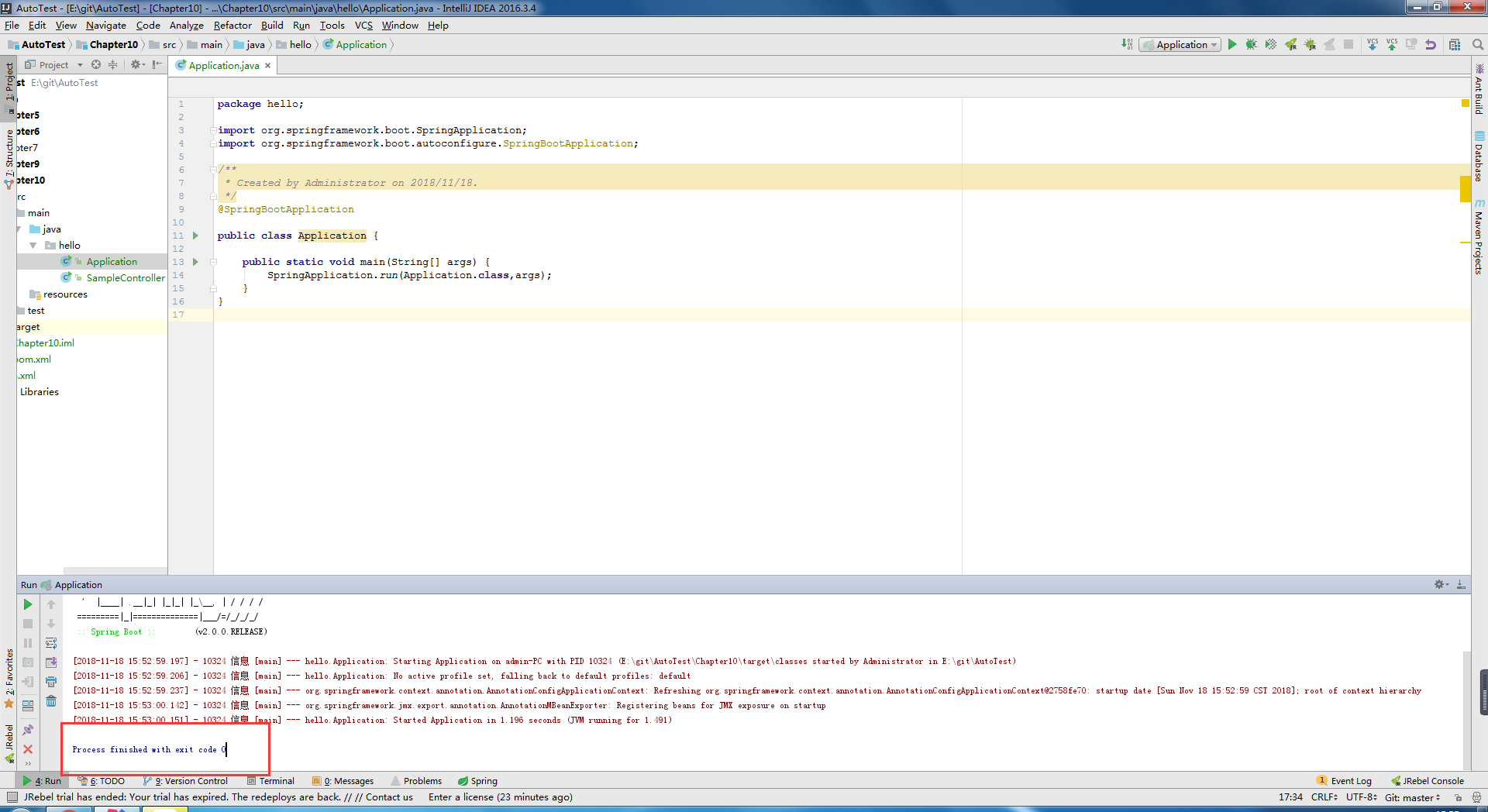Open Project Structure dialog icon
Screen dimensions: 1488x812
[1455, 45]
